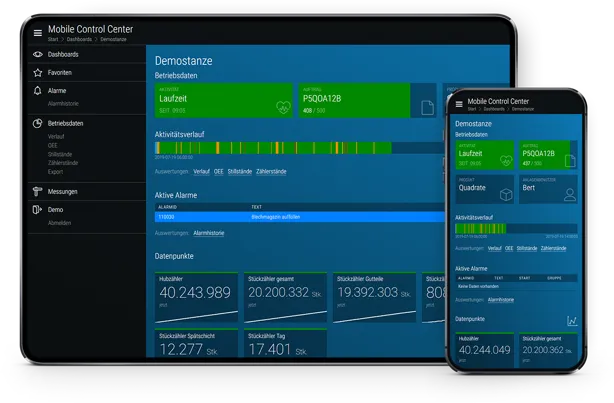Click the phone Bert Anlagenbenutzer card
The width and height of the screenshot is (614, 403).
click(548, 189)
